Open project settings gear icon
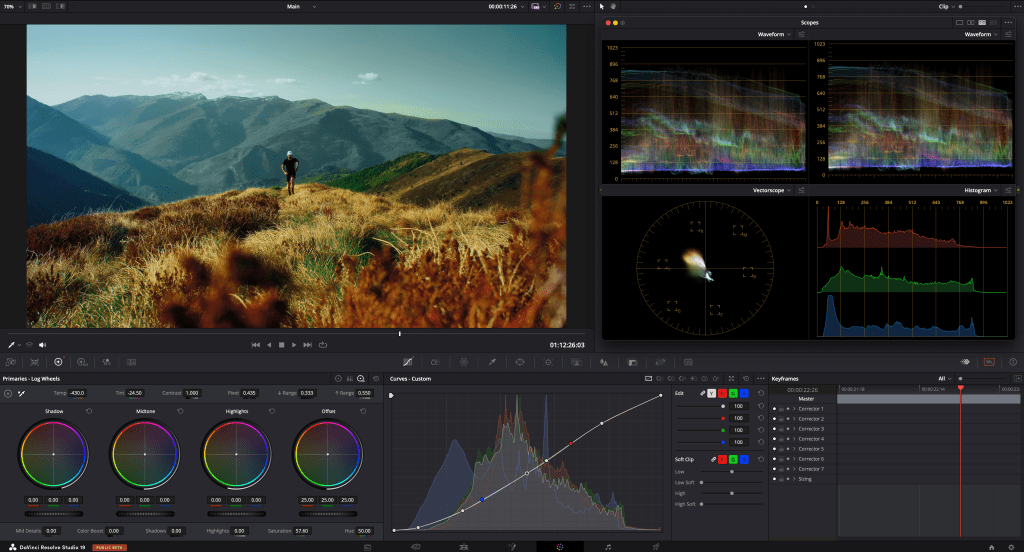 [1010, 546]
